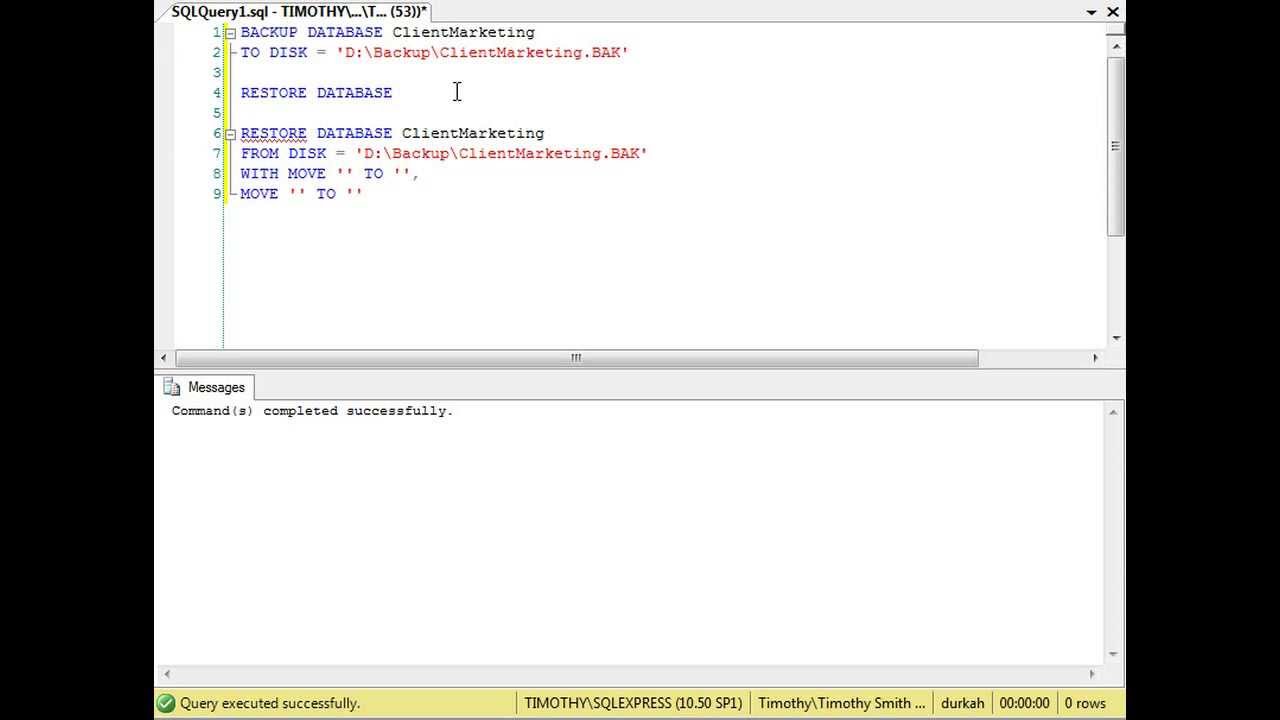The height and width of the screenshot is (720, 1280).
Task: Click the TO DISK backup path string
Action: (x=482, y=53)
